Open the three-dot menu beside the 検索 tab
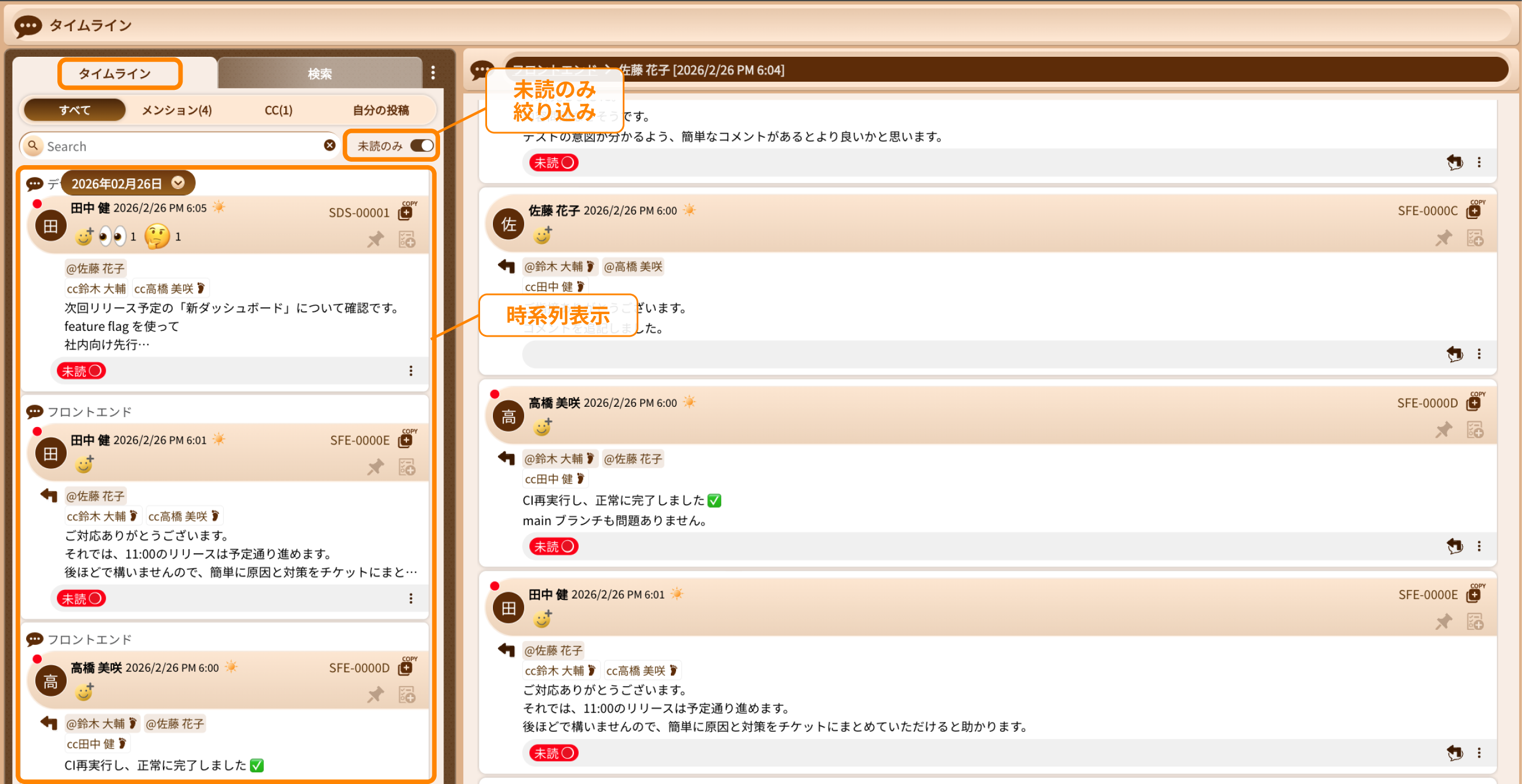Screen dimensions: 1522x784 [433, 72]
